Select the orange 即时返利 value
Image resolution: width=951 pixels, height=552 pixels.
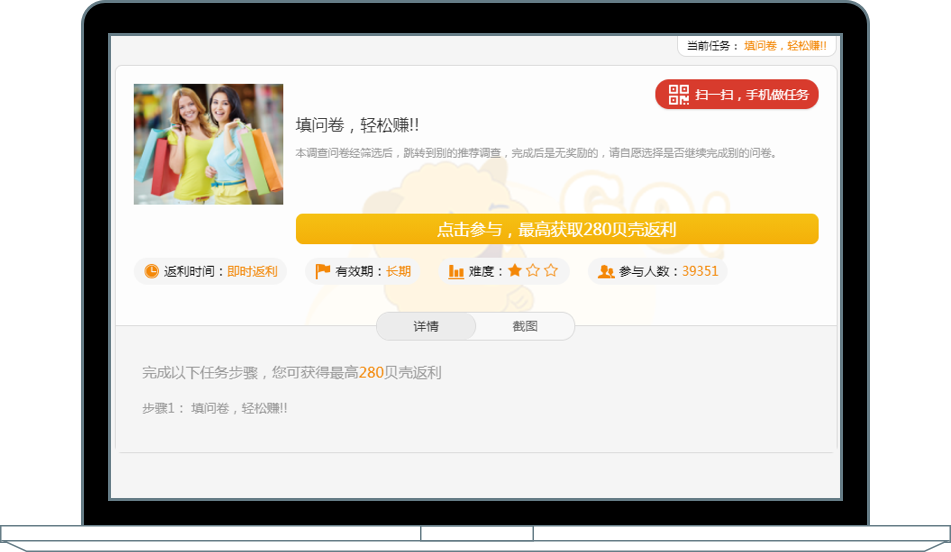click(252, 271)
